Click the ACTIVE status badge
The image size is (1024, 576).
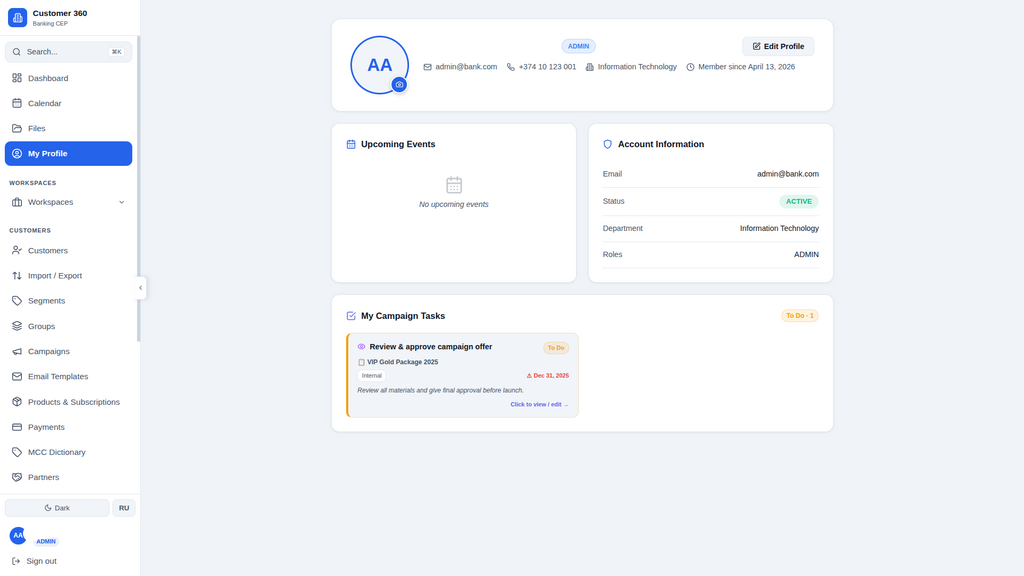pos(799,201)
